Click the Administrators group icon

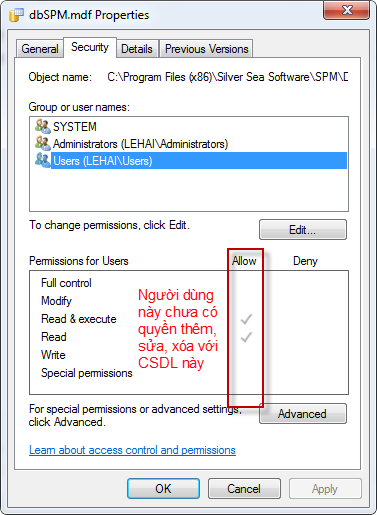pos(43,143)
